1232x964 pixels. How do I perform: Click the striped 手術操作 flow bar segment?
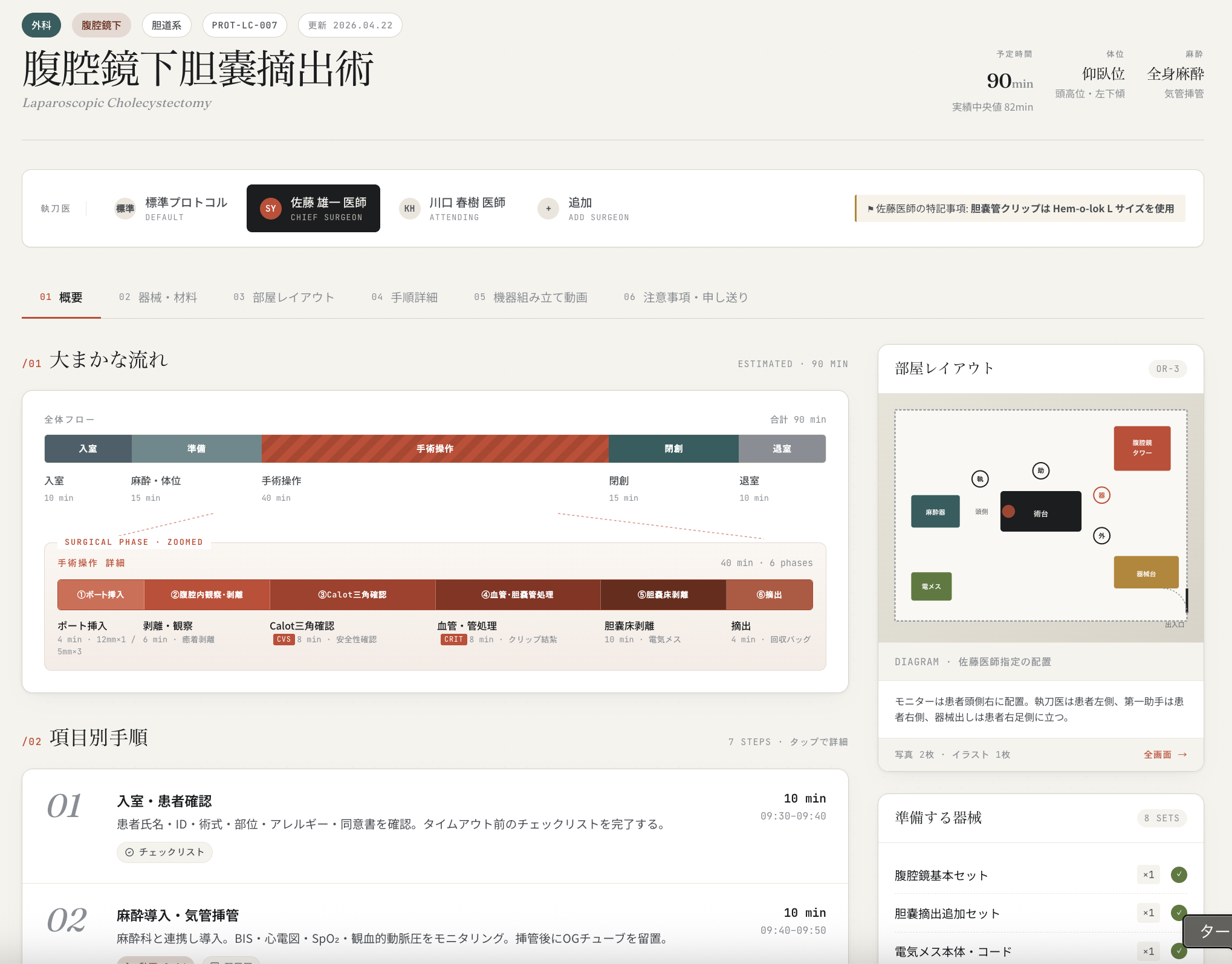435,449
